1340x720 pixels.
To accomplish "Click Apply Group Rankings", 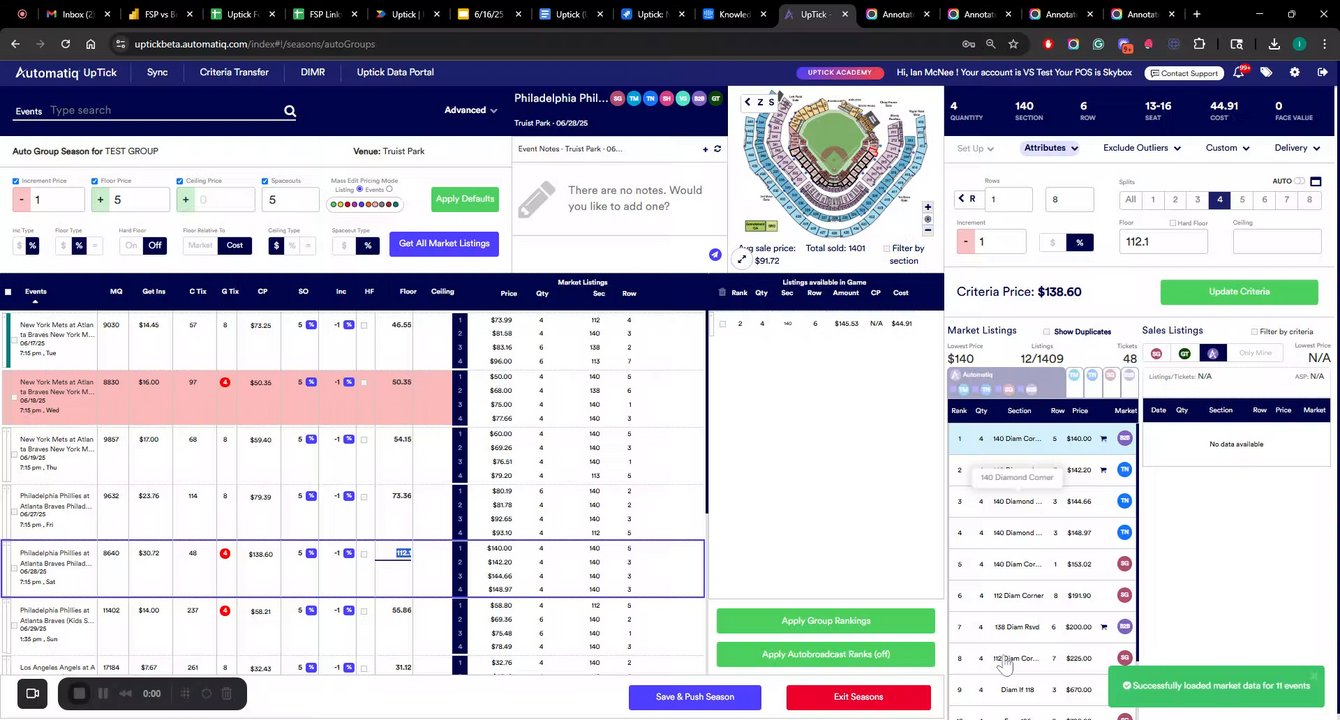I will (826, 621).
